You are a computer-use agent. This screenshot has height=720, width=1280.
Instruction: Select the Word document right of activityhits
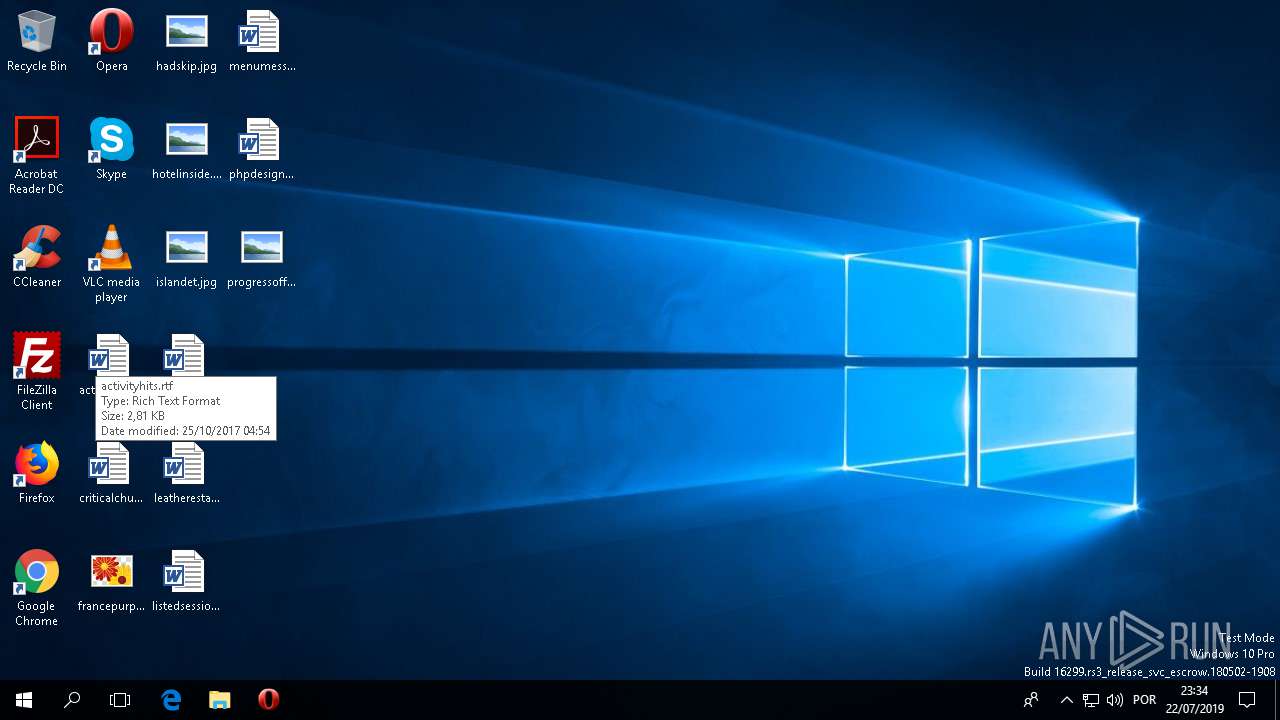pos(184,356)
